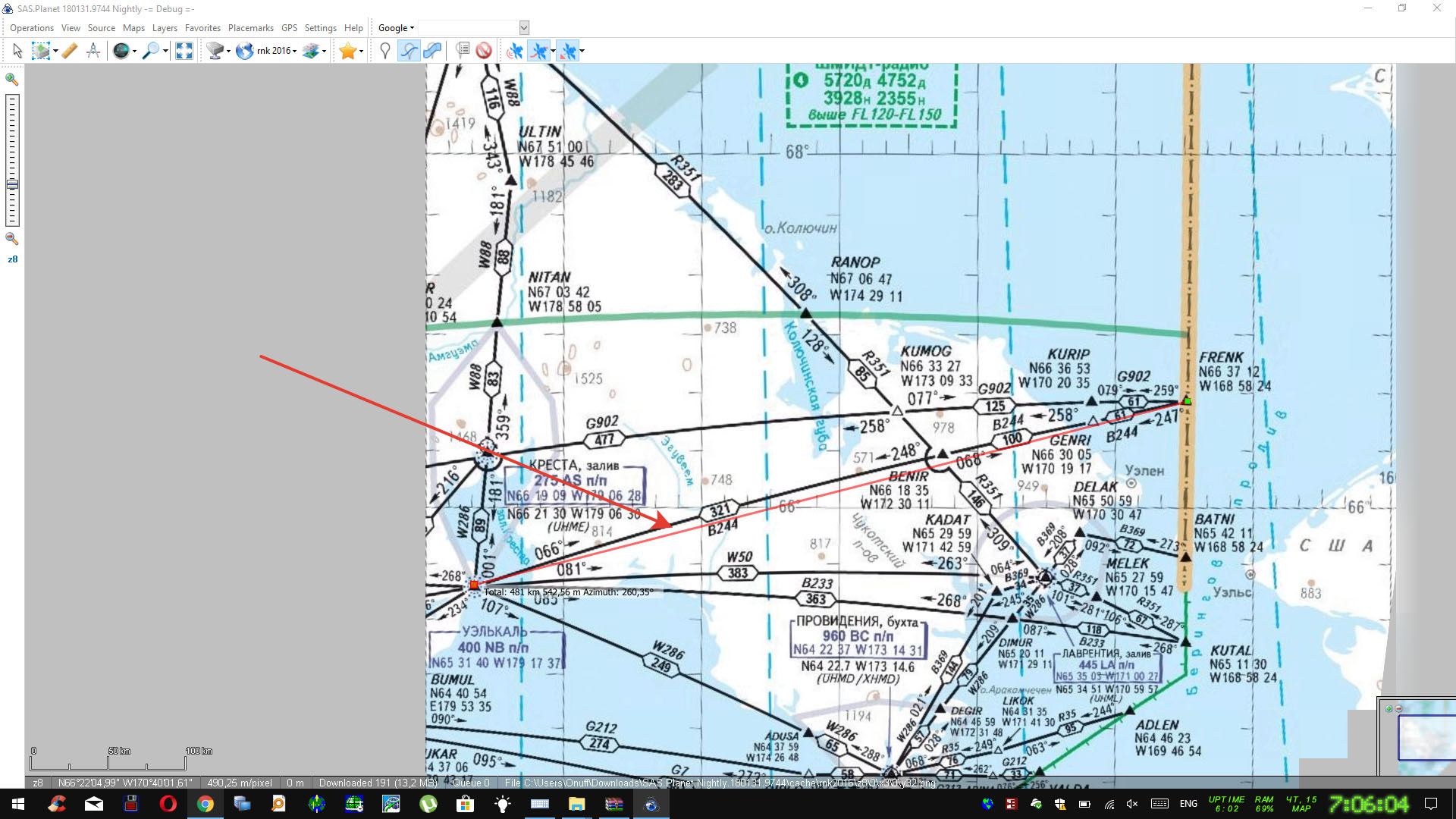Screen dimensions: 1456x819
Task: Click the zoom in magnifier on left sidebar
Action: point(12,79)
